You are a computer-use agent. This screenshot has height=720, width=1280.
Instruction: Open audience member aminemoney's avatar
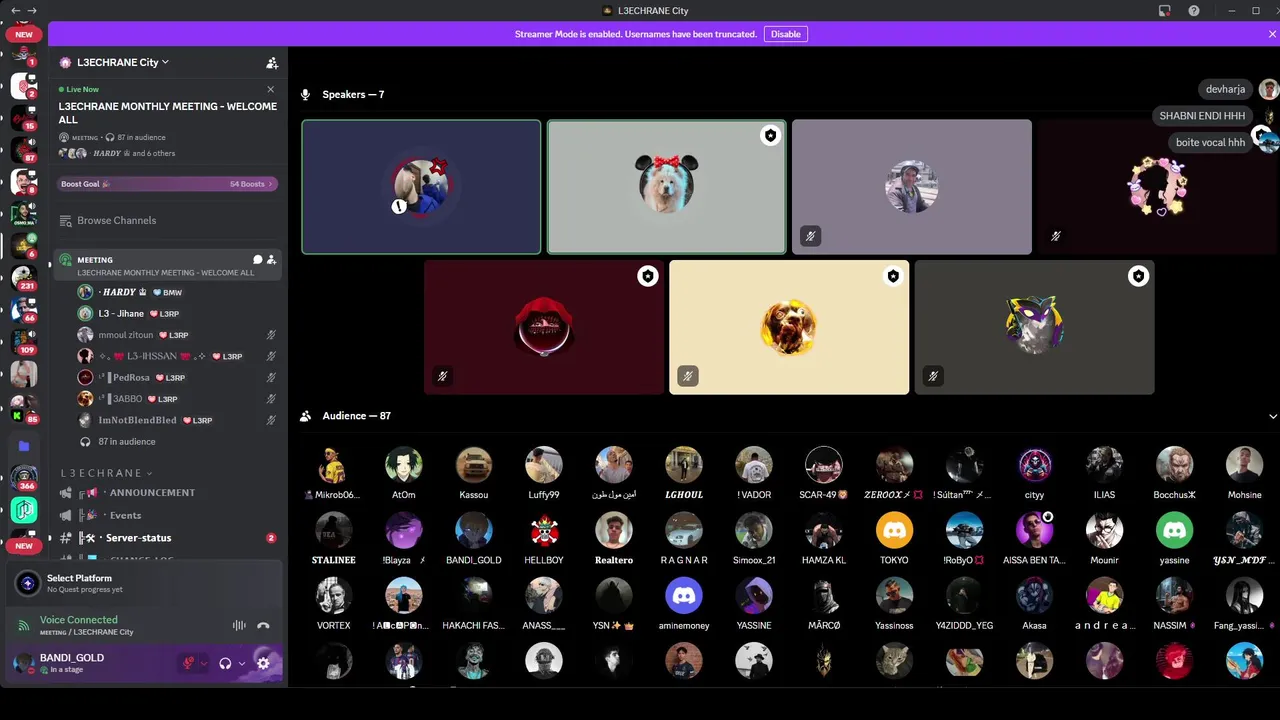[684, 595]
